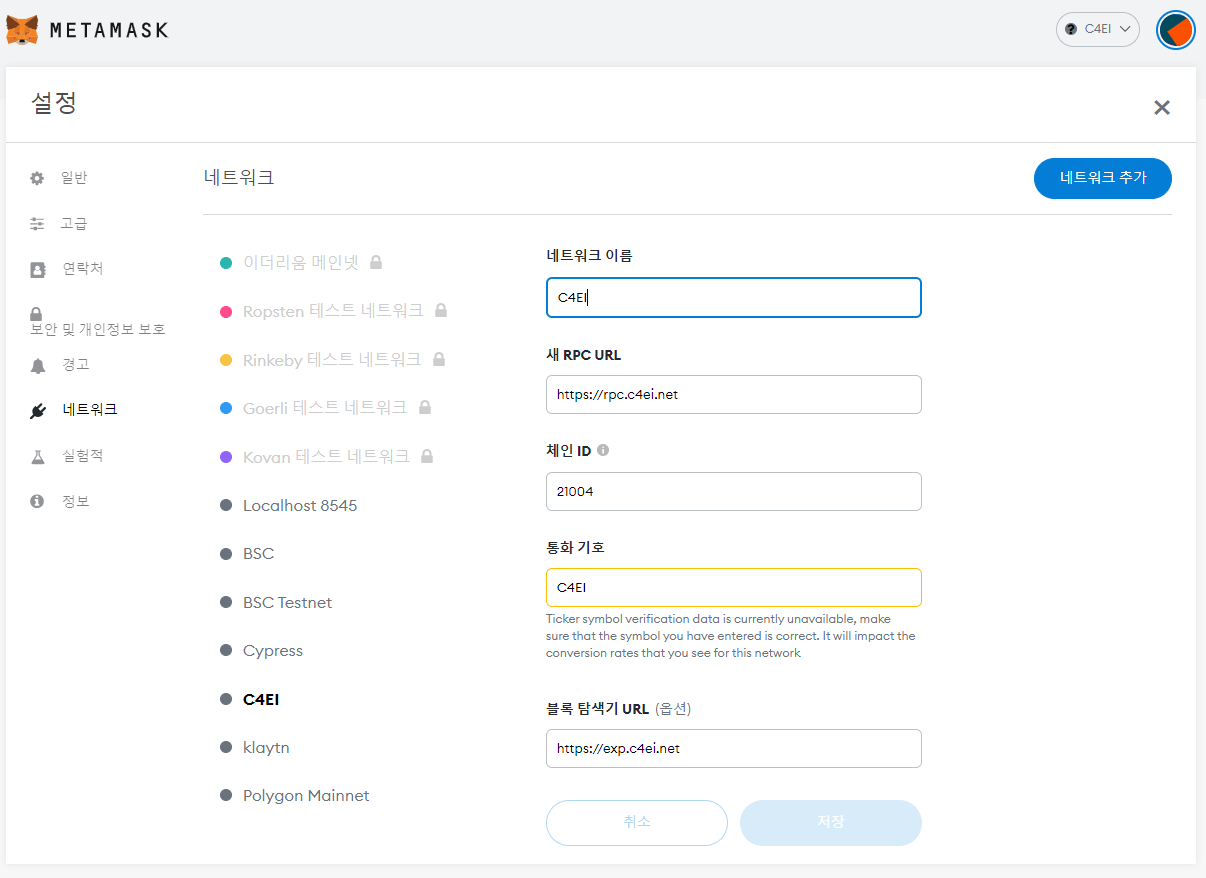Screen dimensions: 1206x878
Task: Choose Localhost 8545 network
Action: 299,505
